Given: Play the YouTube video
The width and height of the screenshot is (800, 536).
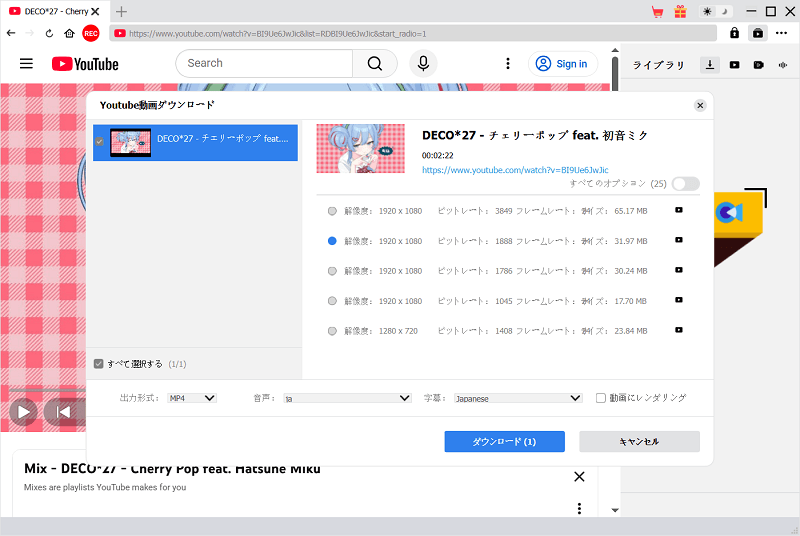Looking at the screenshot, I should tap(23, 412).
